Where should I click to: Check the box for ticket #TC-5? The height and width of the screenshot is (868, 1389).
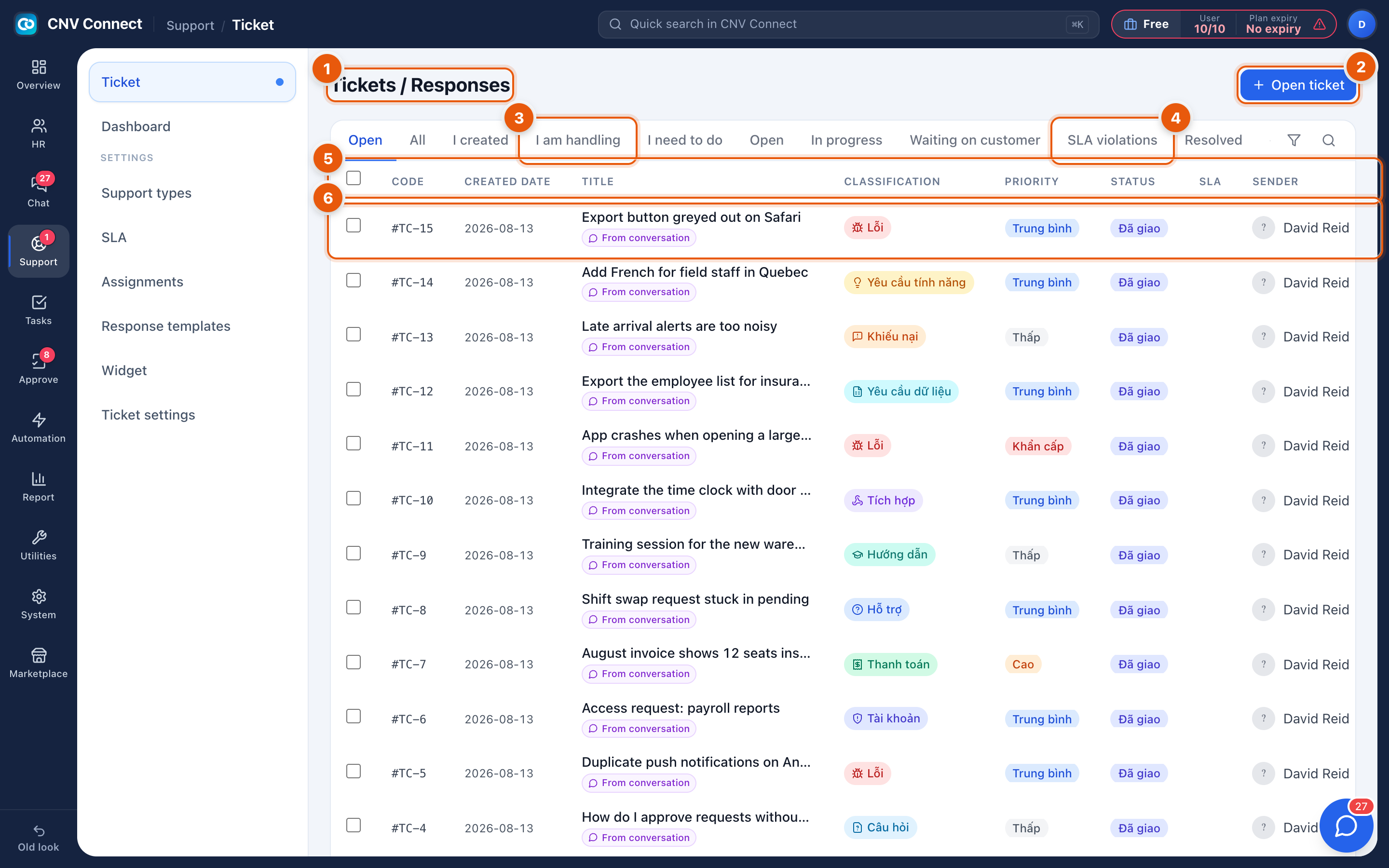(x=354, y=771)
